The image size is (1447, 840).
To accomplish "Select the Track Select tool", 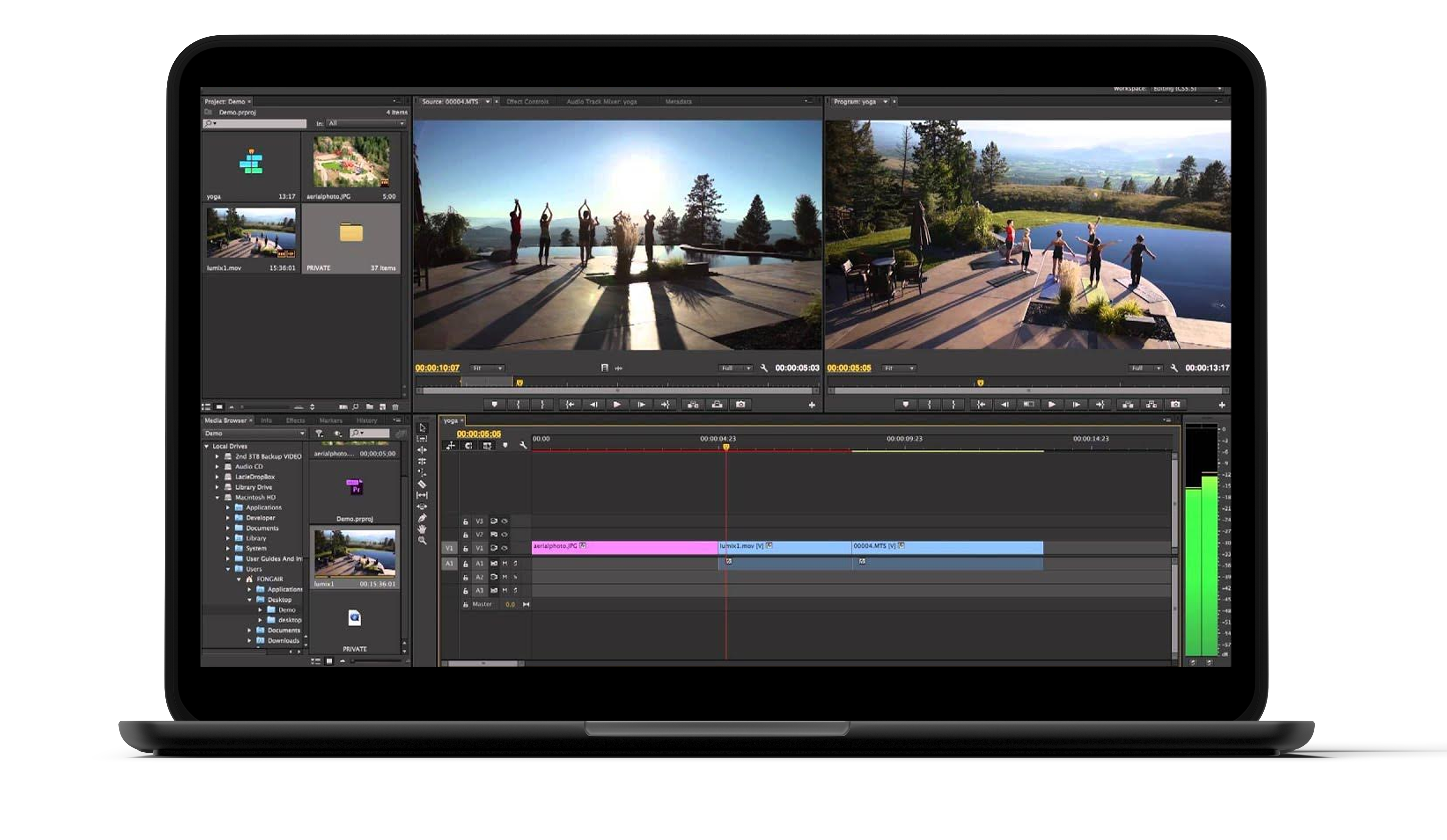I will coord(422,439).
